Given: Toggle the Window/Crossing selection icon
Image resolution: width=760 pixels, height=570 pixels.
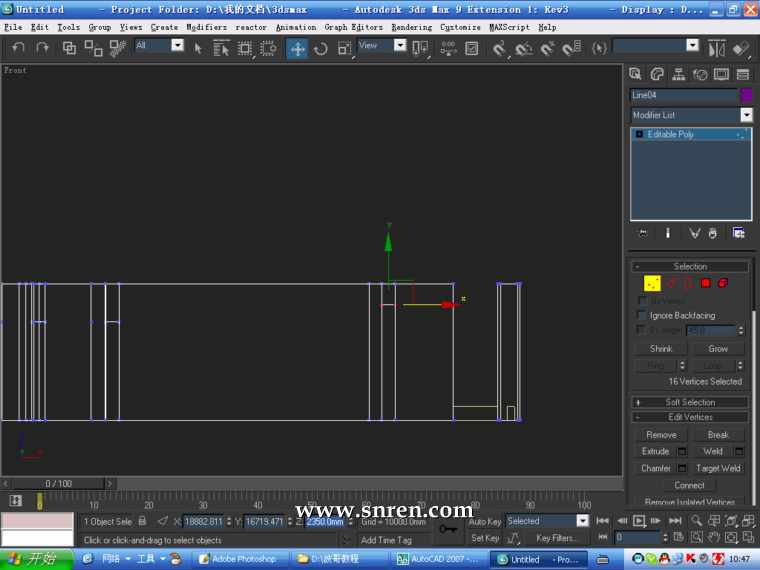Looking at the screenshot, I should tap(268, 48).
